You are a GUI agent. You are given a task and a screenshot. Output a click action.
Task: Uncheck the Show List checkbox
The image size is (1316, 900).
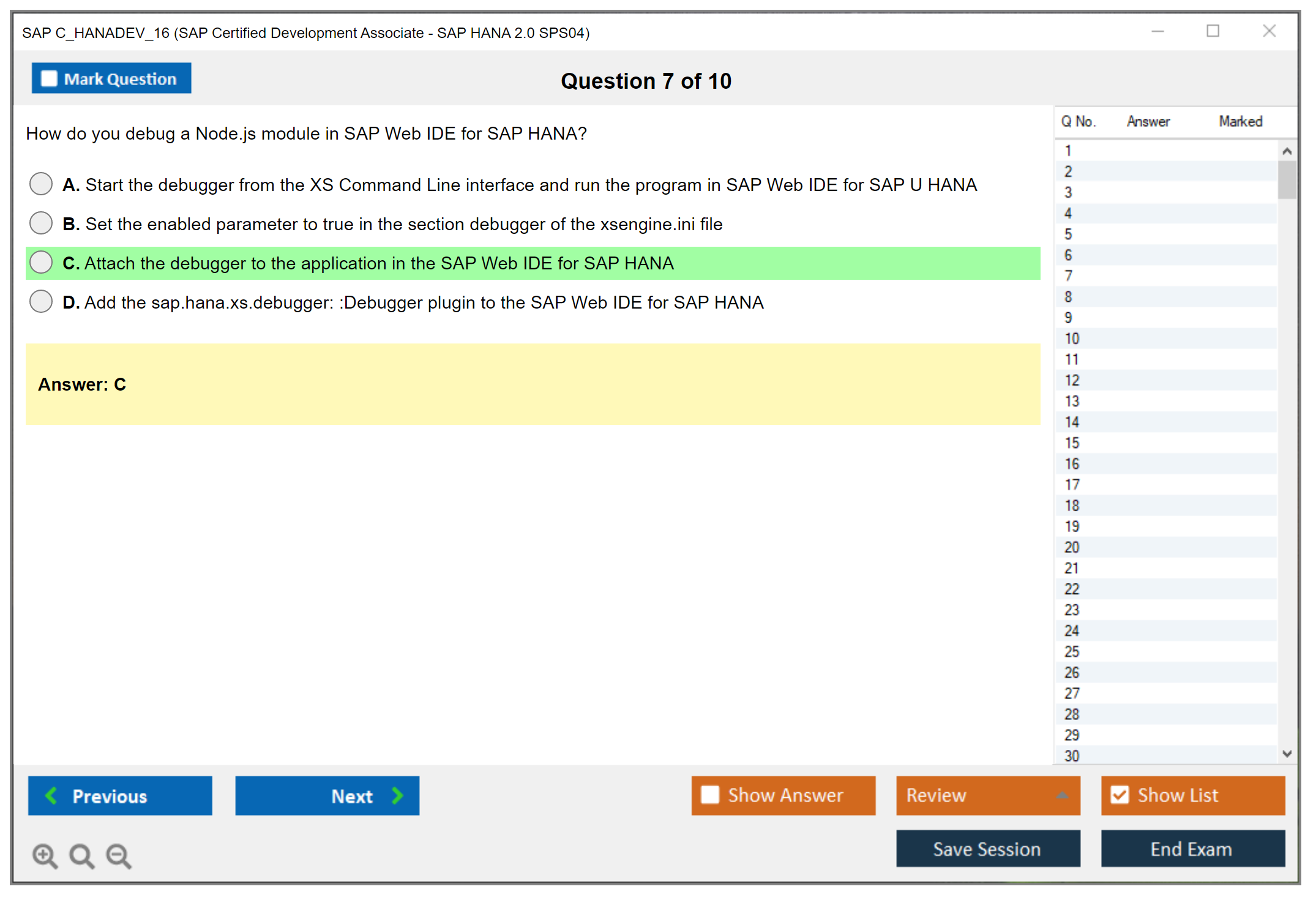[x=1120, y=795]
